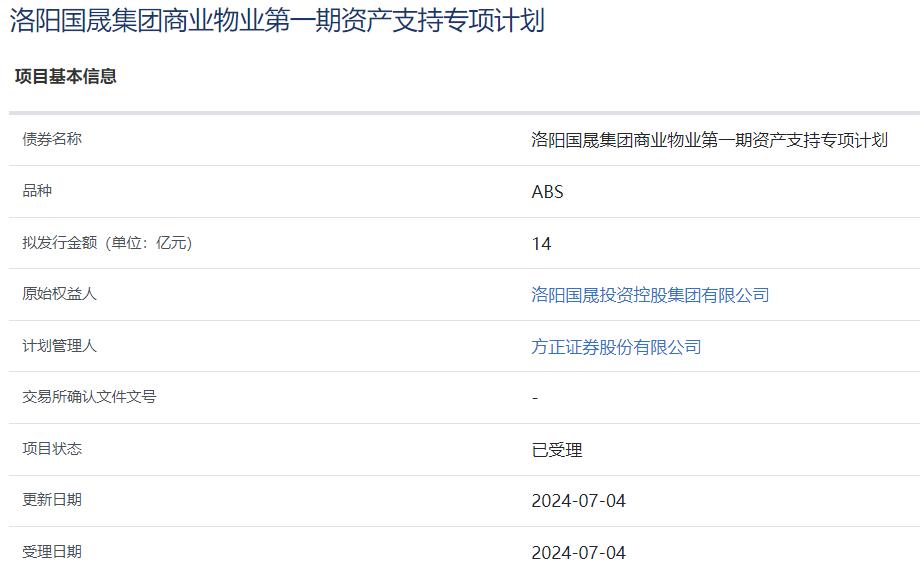Click the 交易所确认文件文号 label
920x572 pixels.
click(x=89, y=397)
